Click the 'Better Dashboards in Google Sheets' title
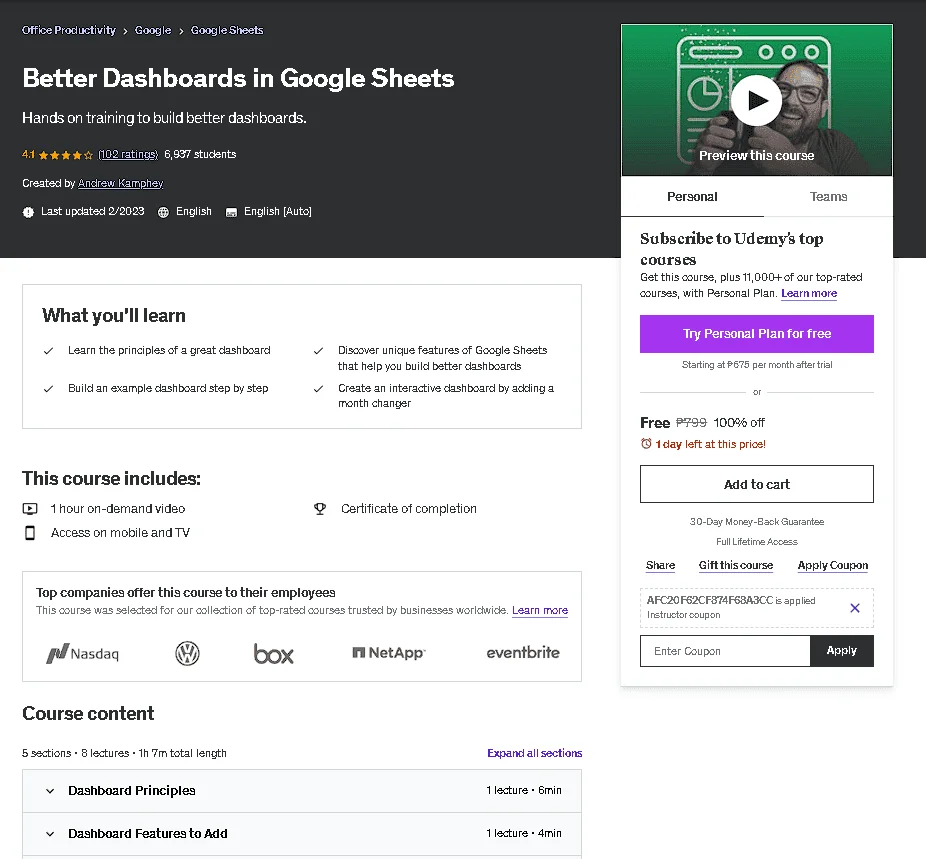Screen dimensions: 926x859 click(238, 78)
